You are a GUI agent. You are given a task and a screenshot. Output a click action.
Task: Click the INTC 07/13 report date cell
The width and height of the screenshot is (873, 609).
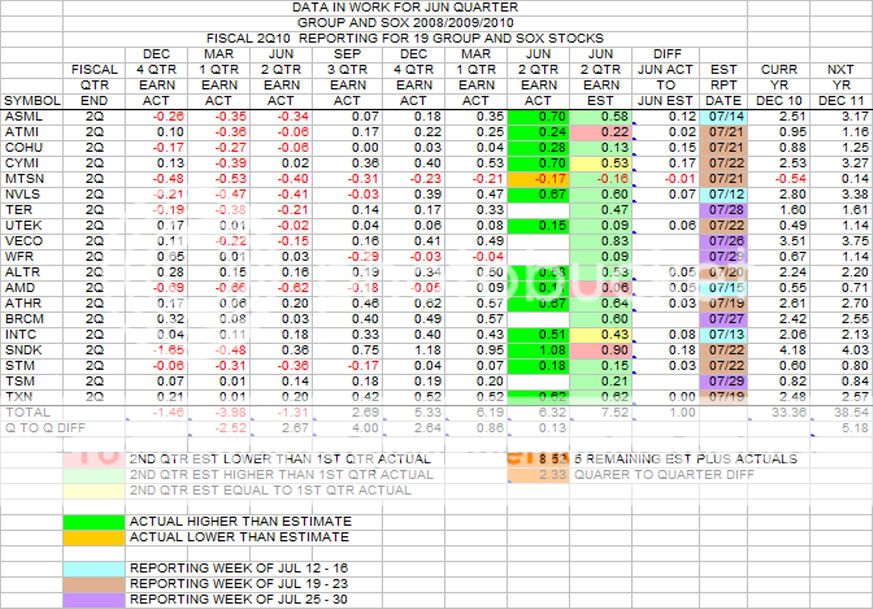point(723,334)
